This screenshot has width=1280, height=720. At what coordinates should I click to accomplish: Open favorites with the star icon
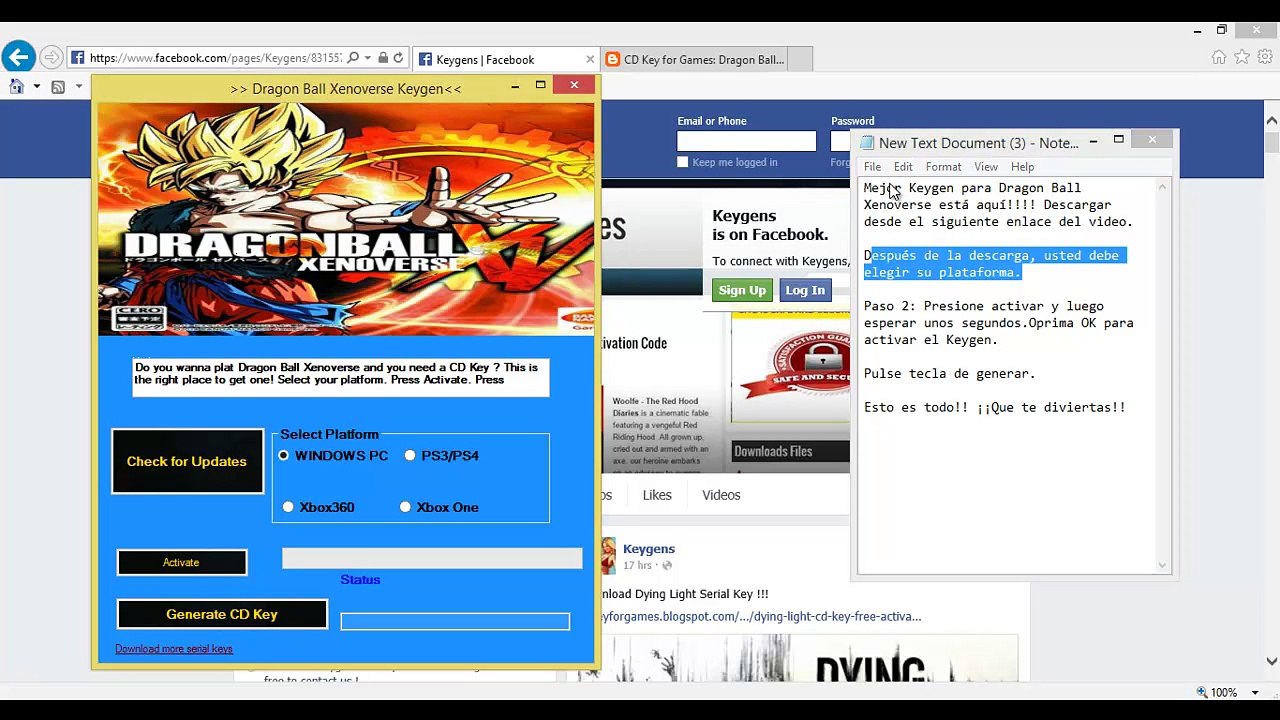(1242, 57)
